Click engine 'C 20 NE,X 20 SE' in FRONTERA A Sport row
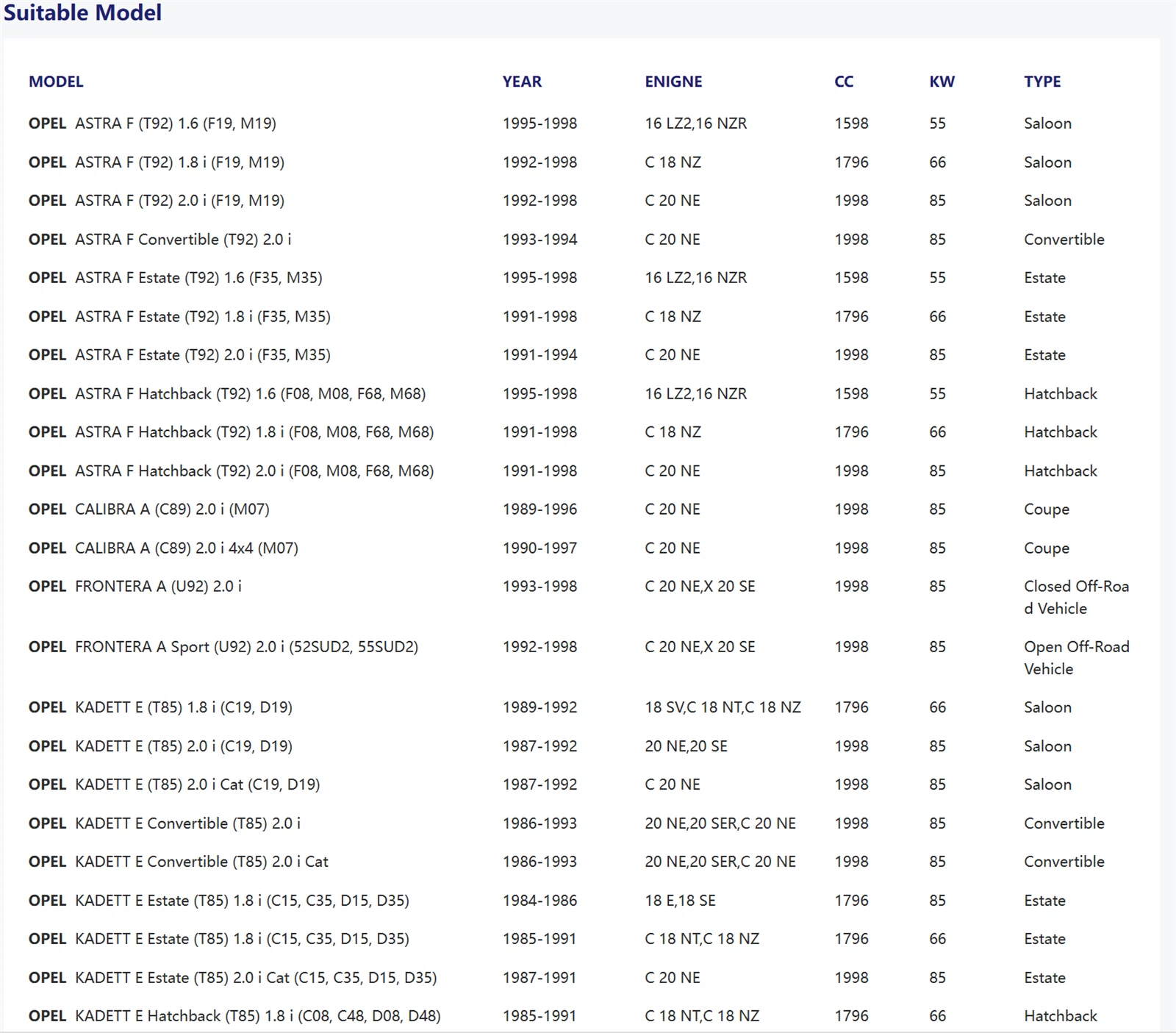This screenshot has height=1033, width=1176. pyautogui.click(x=700, y=647)
